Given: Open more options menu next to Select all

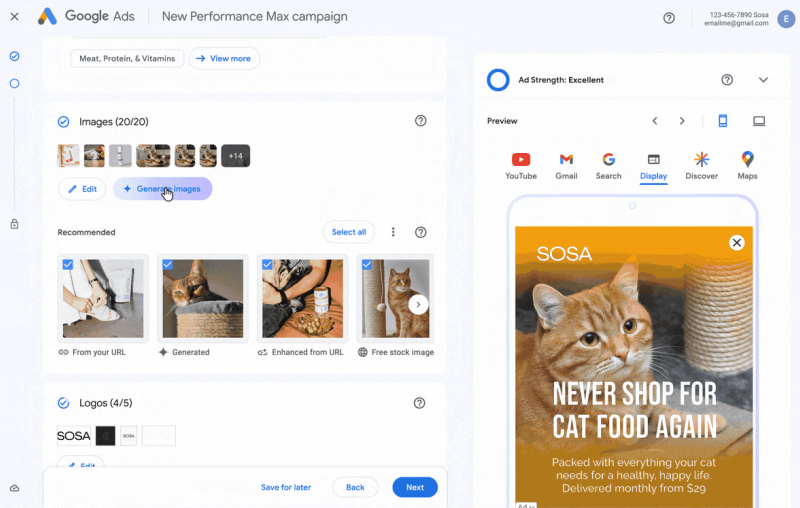Looking at the screenshot, I should click(393, 232).
